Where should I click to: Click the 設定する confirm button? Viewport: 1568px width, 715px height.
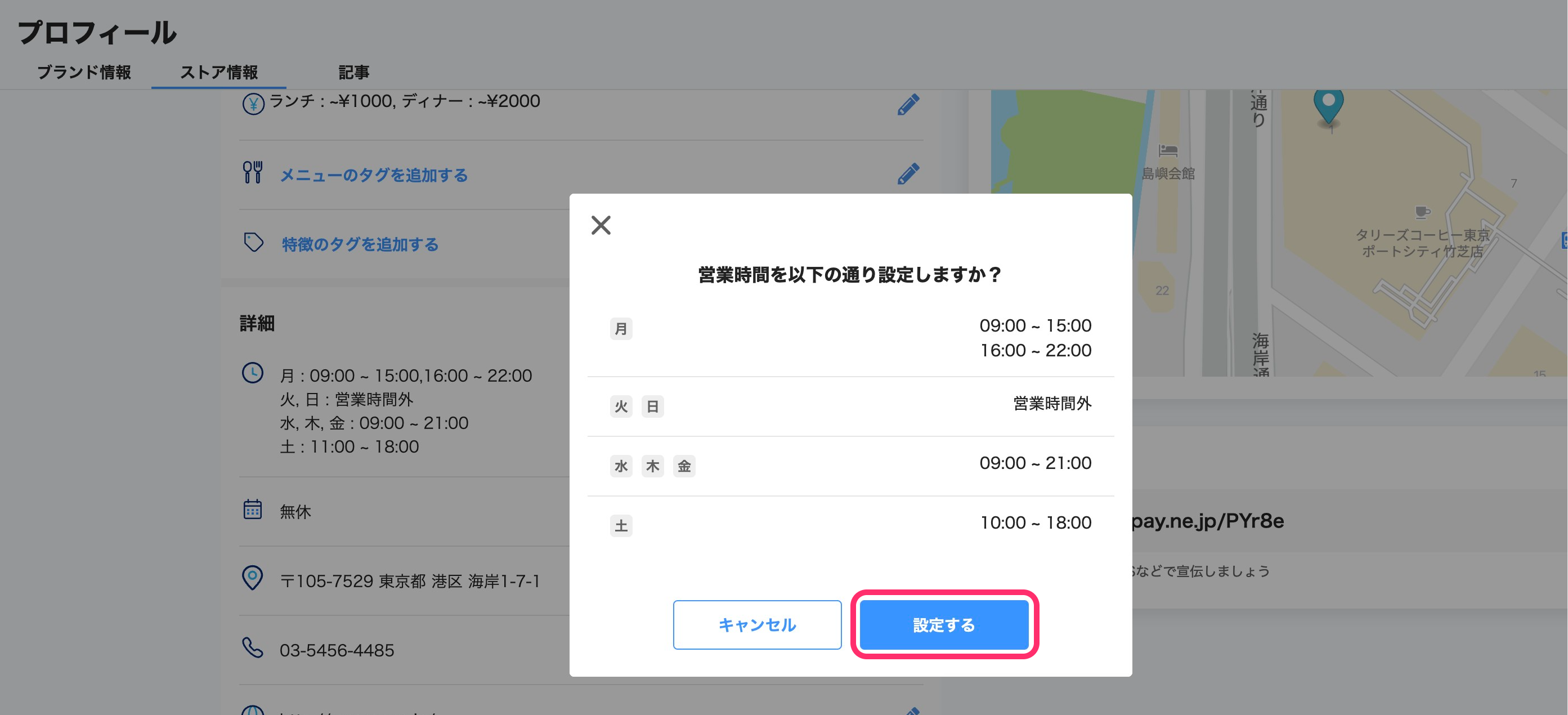pos(943,624)
